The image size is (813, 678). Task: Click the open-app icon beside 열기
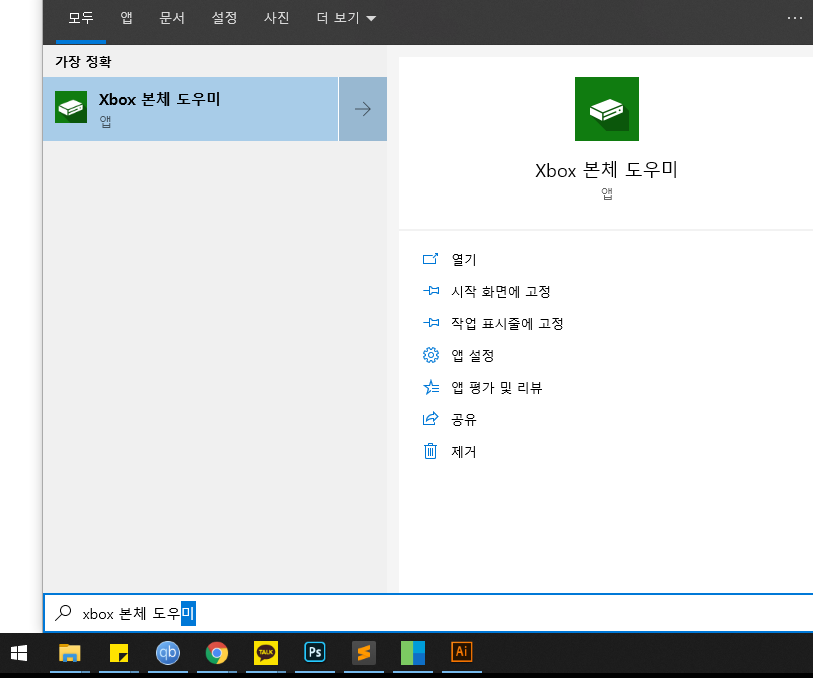pyautogui.click(x=430, y=259)
